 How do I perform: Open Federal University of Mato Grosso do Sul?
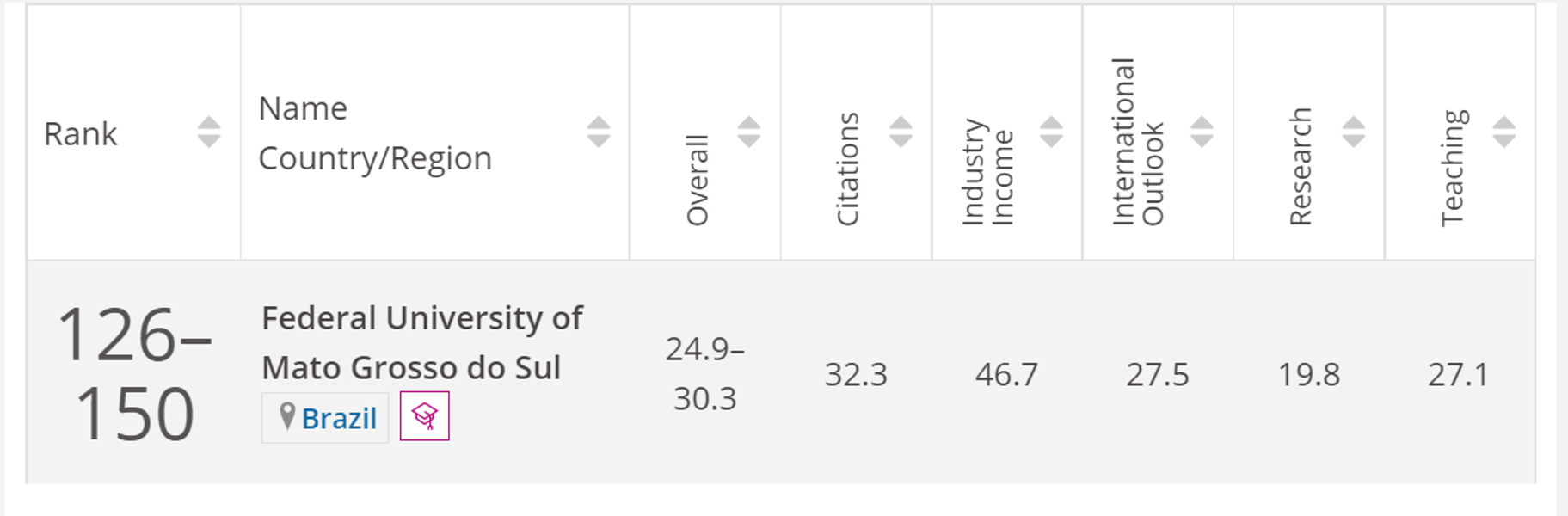coord(421,342)
